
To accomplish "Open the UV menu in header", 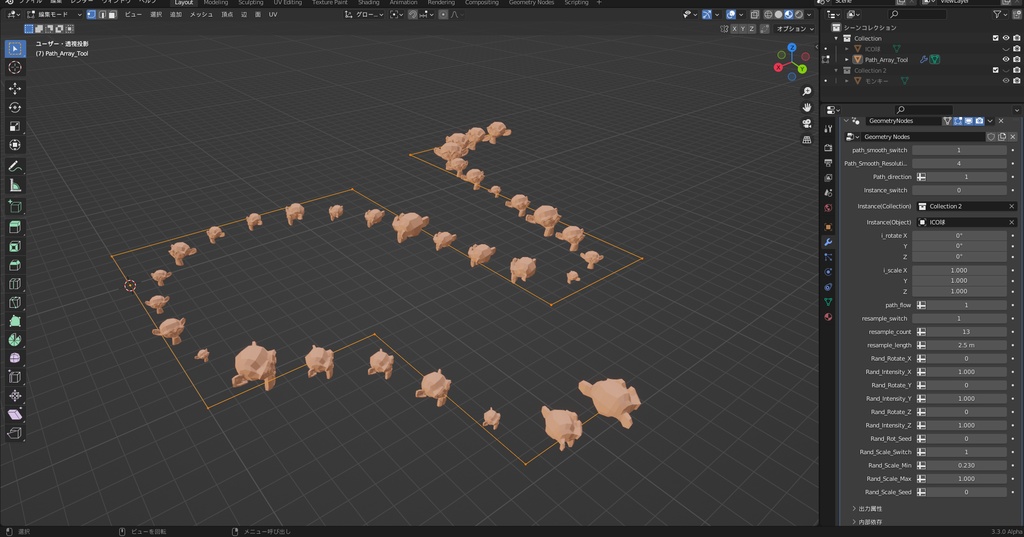I will pos(273,14).
